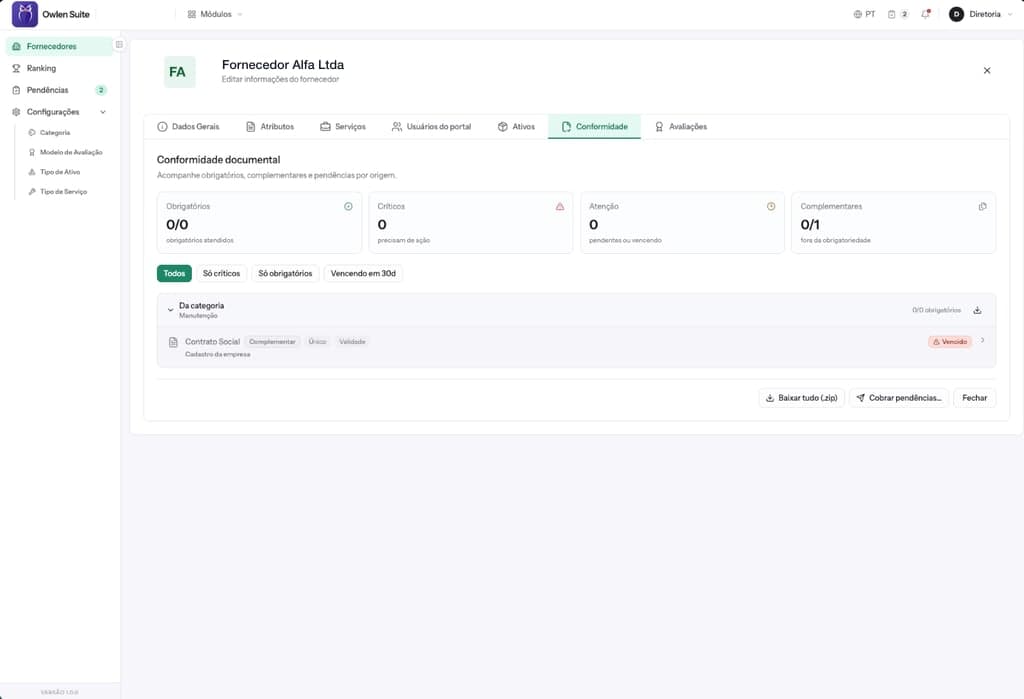The height and width of the screenshot is (699, 1024).
Task: Download the Da categoria documents
Action: tap(977, 310)
